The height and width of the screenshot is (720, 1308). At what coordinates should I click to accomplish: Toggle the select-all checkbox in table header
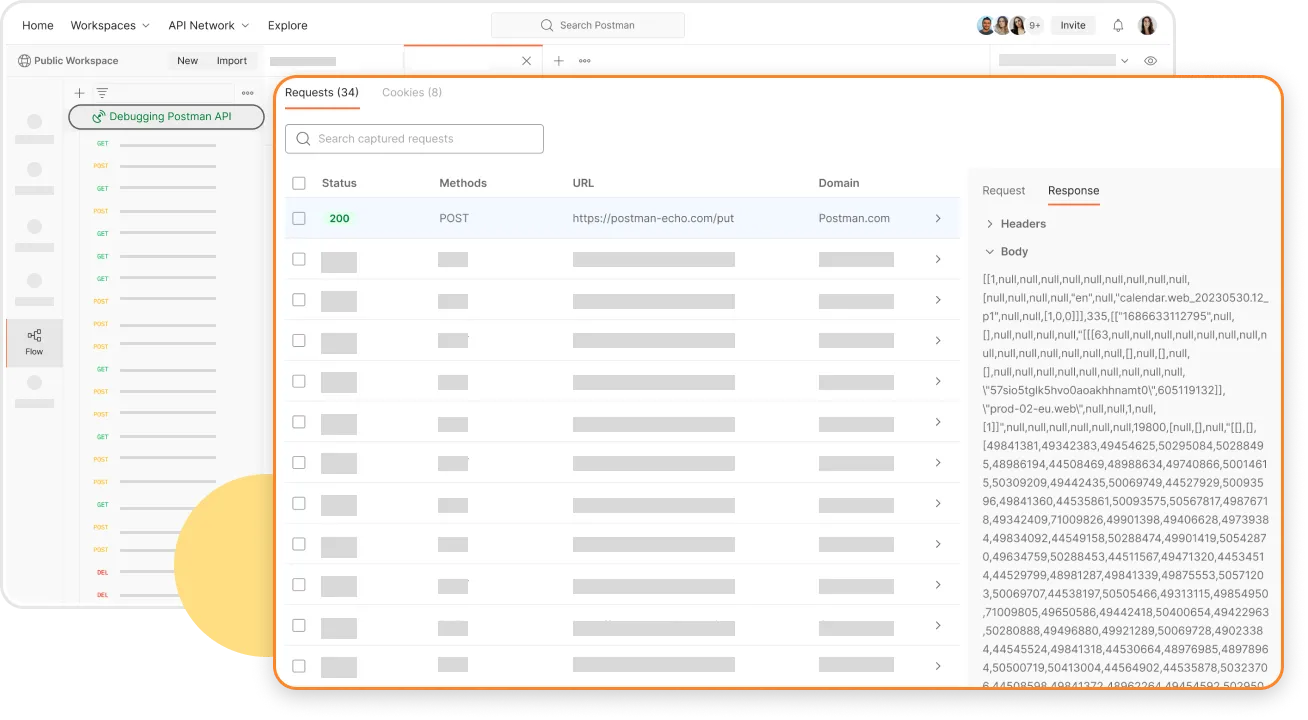[x=299, y=183]
